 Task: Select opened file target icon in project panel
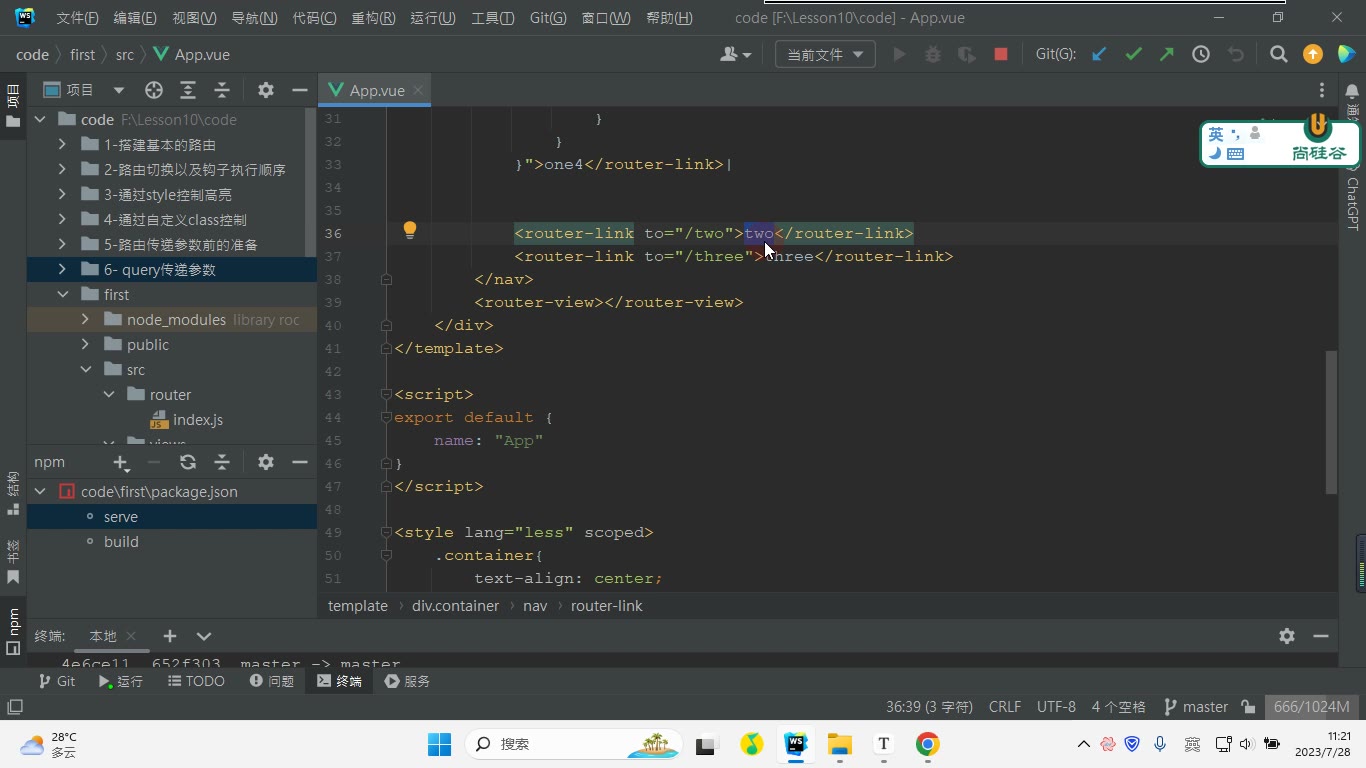point(154,90)
